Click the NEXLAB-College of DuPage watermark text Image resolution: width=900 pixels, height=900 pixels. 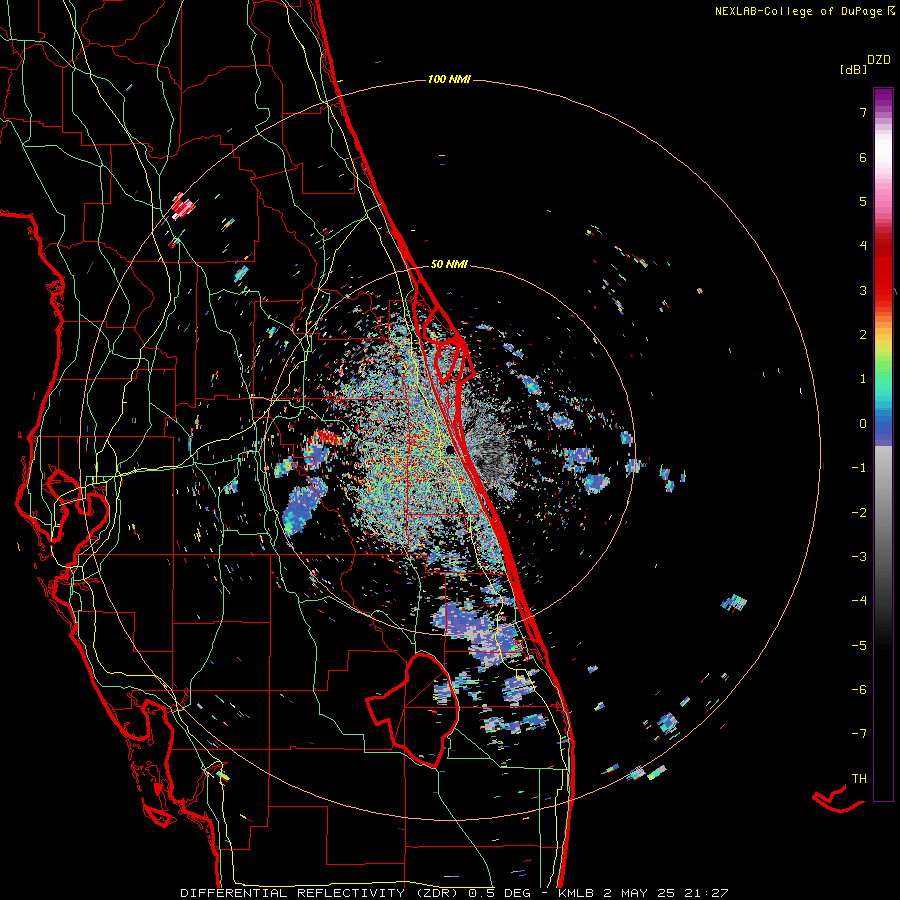coord(804,11)
